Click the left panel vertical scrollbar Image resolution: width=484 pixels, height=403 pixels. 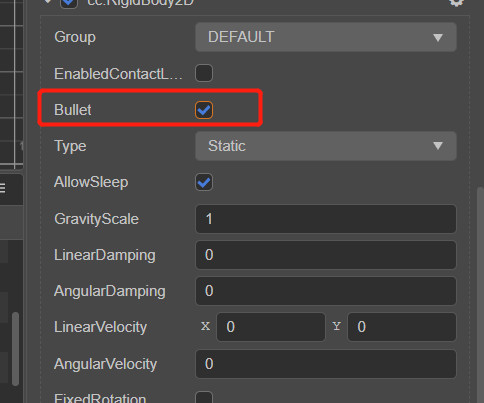click(x=15, y=349)
